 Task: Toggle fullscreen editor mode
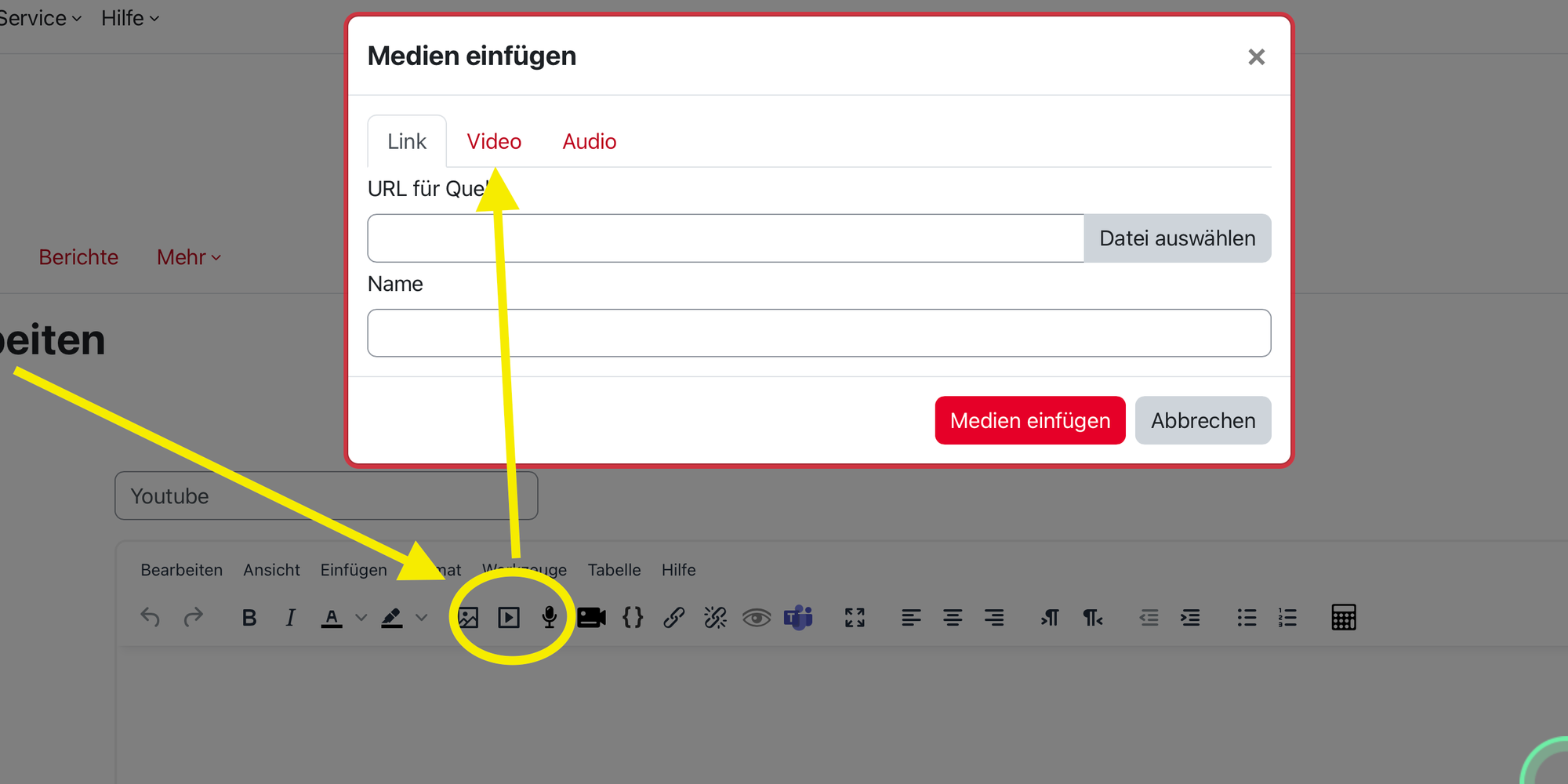pos(855,618)
